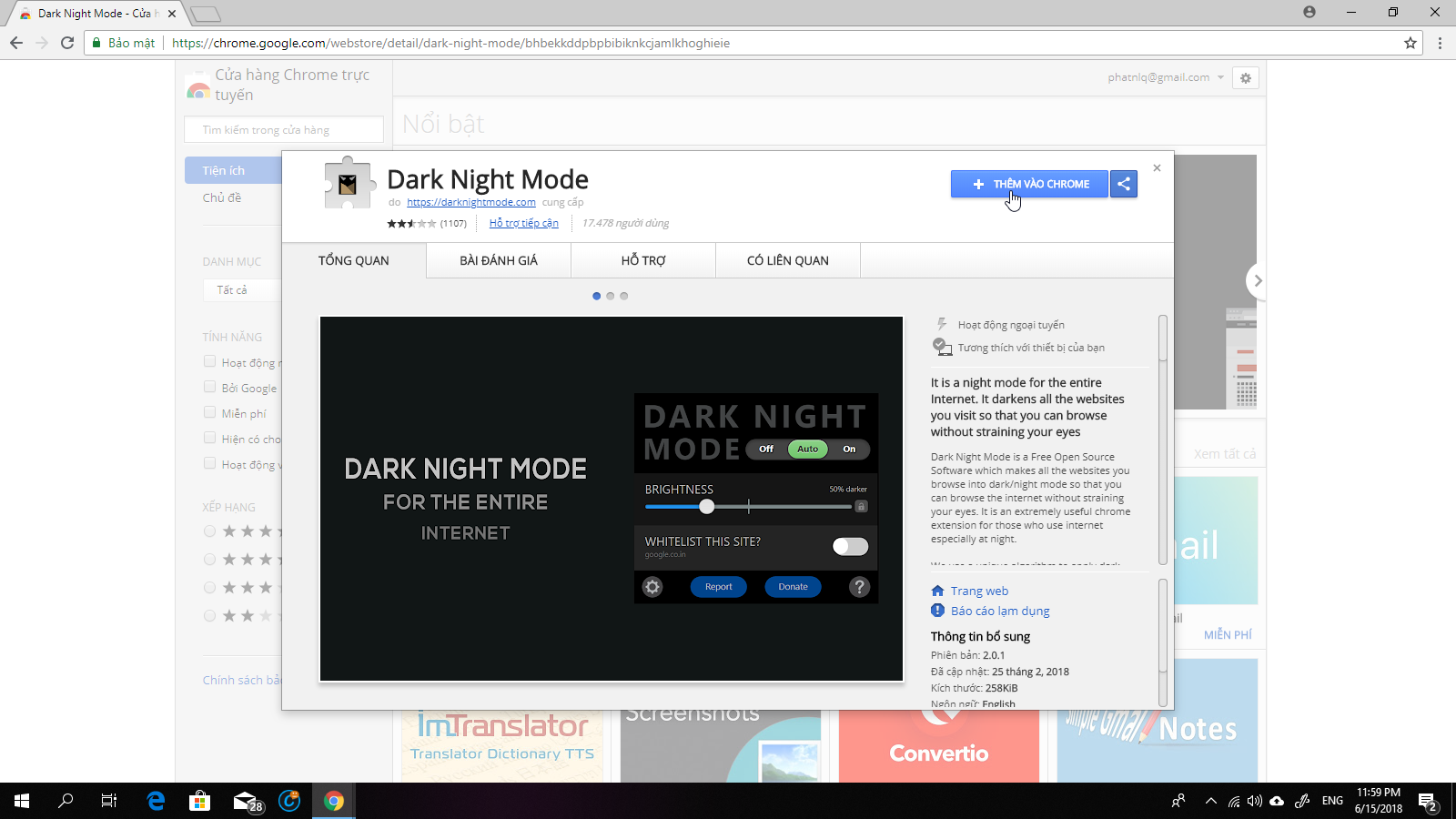
Task: Click the star rating of the extension
Action: point(411,223)
